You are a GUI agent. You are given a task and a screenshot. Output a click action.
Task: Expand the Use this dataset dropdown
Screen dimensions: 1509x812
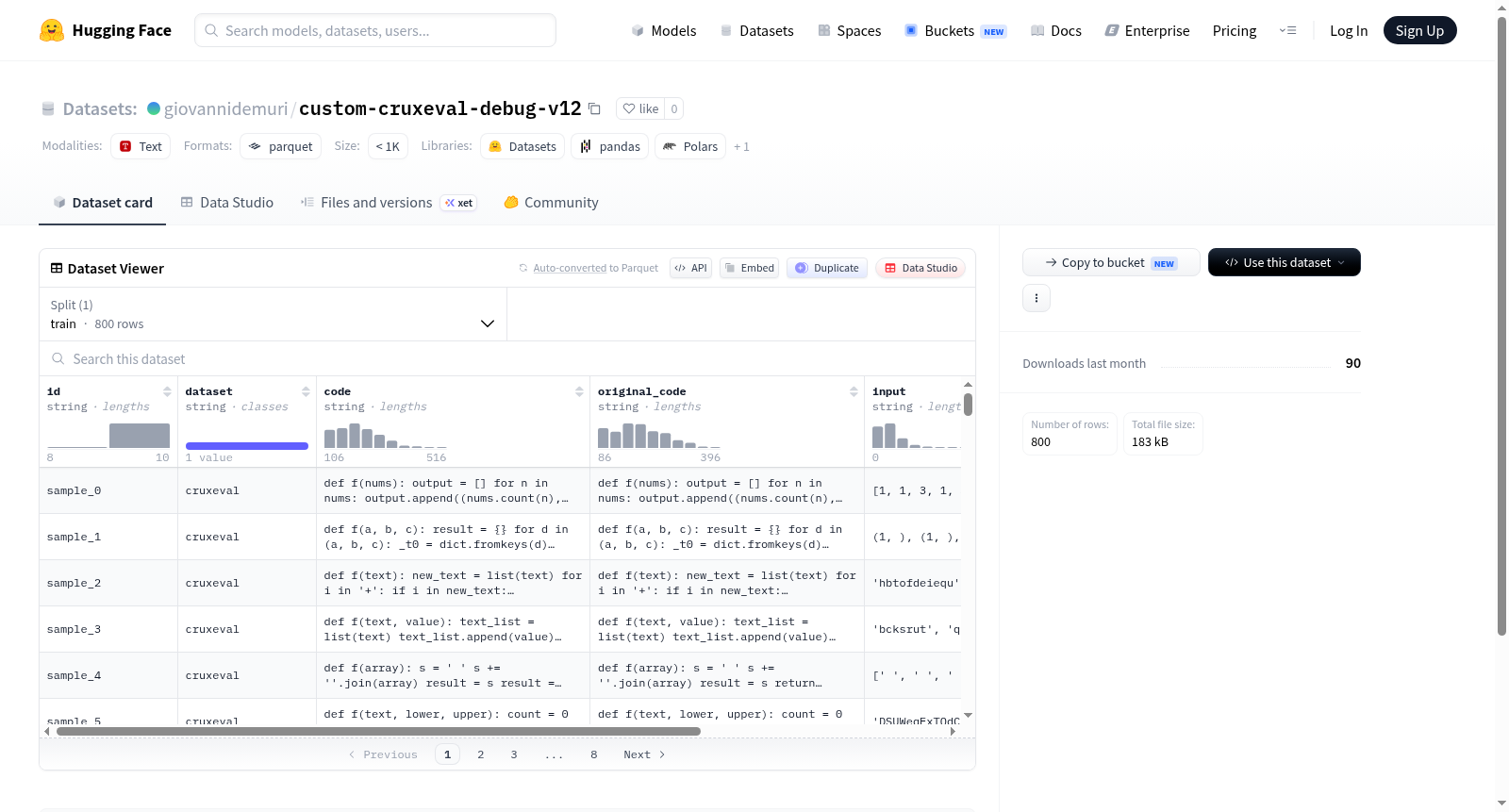click(1285, 262)
